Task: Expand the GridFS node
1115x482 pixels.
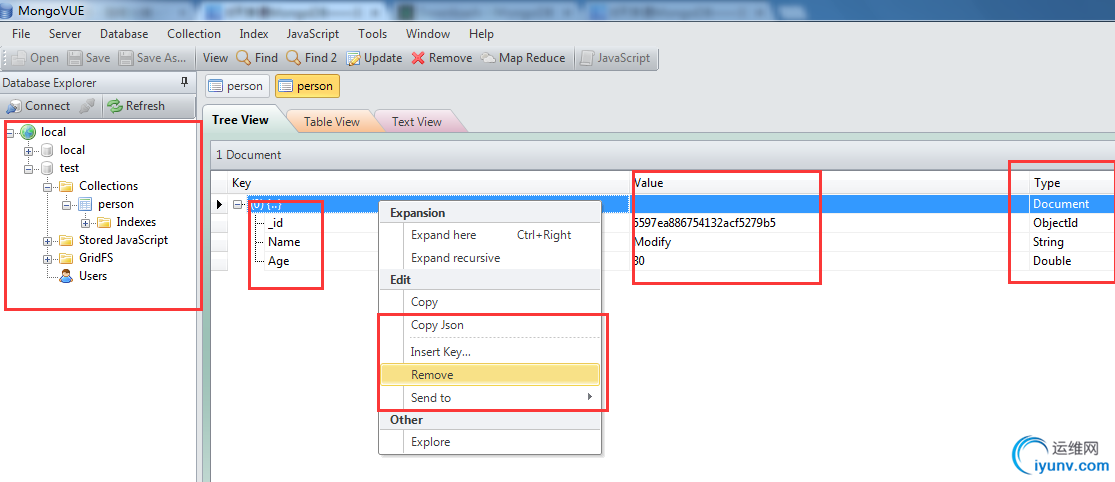Action: [x=47, y=259]
